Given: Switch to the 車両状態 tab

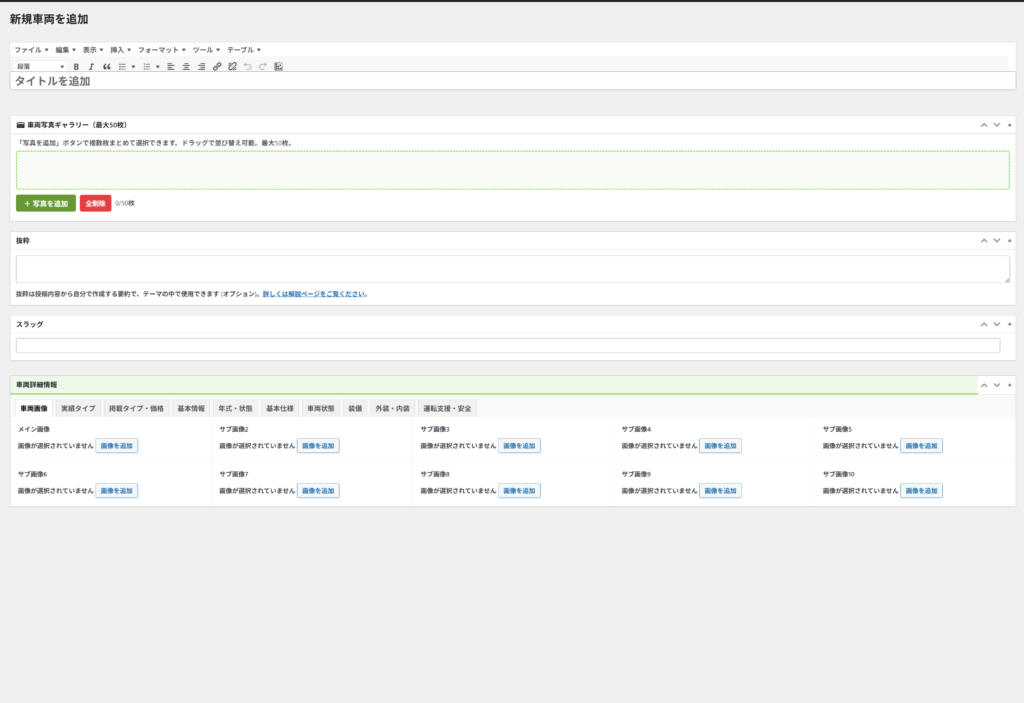Looking at the screenshot, I should (321, 408).
